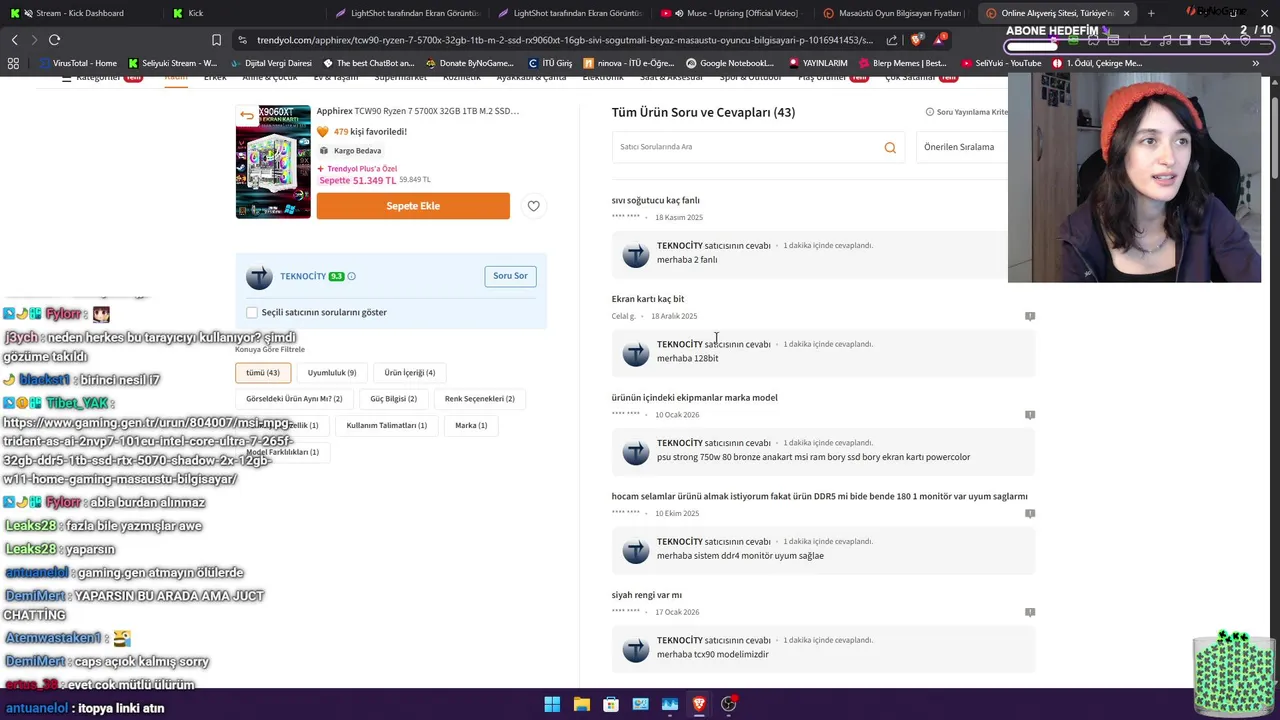
Task: Click the 'Soru Sor' button
Action: [510, 276]
